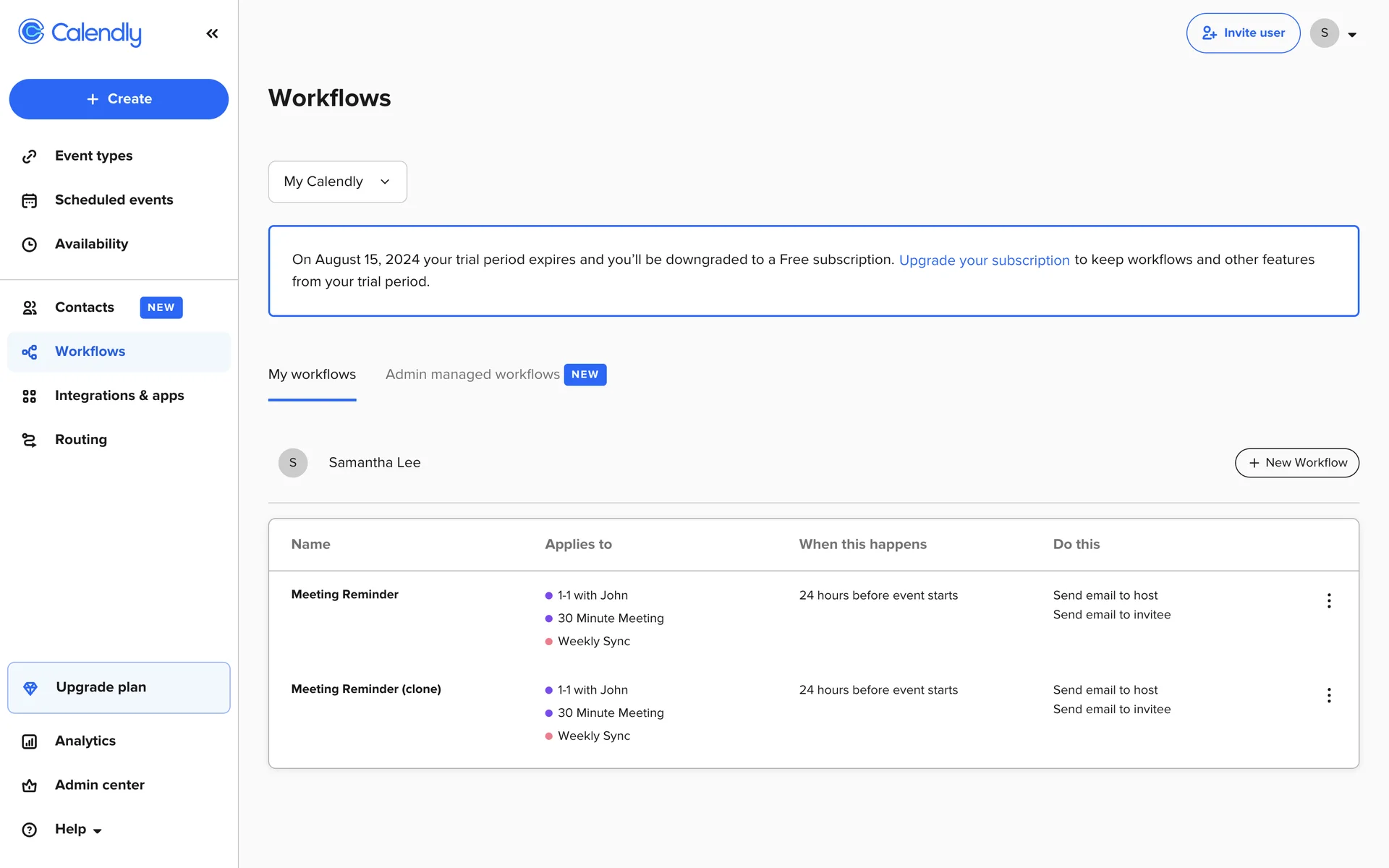Viewport: 1389px width, 868px height.
Task: Open options menu for Meeting Reminder
Action: click(x=1328, y=600)
